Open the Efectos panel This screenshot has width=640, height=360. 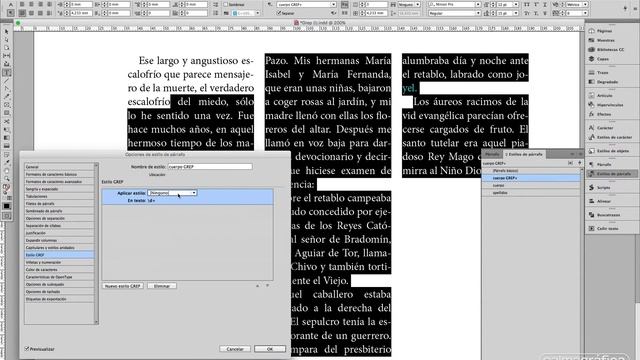pyautogui.click(x=604, y=114)
